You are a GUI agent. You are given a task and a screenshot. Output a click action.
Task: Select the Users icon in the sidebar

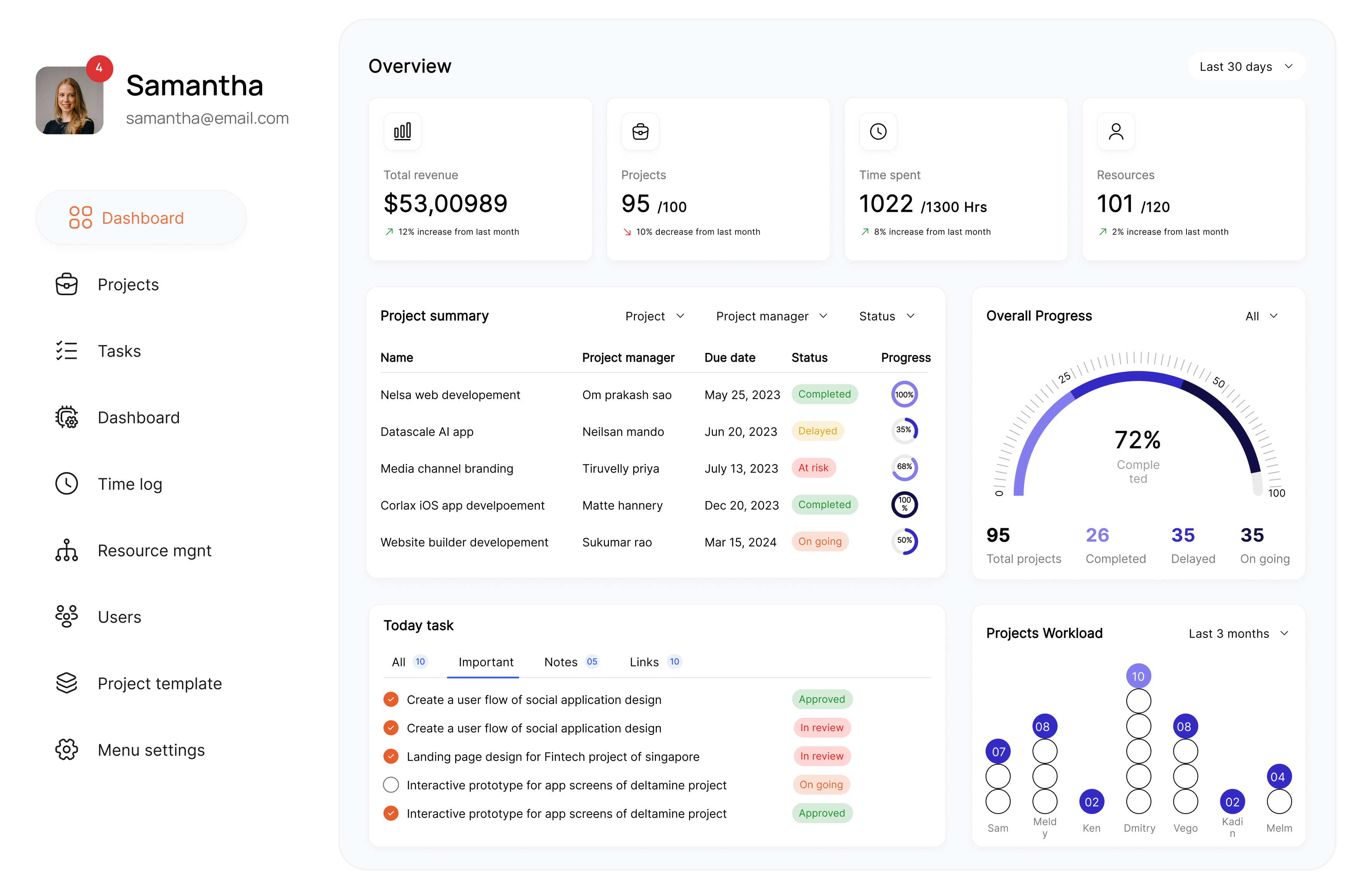point(67,617)
